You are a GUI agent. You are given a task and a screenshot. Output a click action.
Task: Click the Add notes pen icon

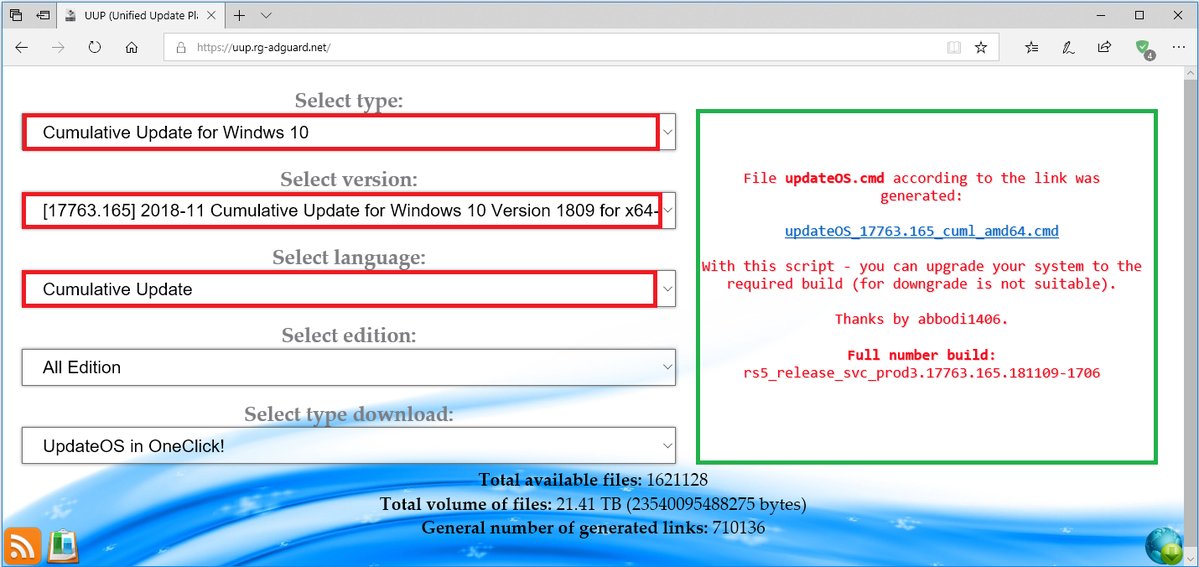1068,47
